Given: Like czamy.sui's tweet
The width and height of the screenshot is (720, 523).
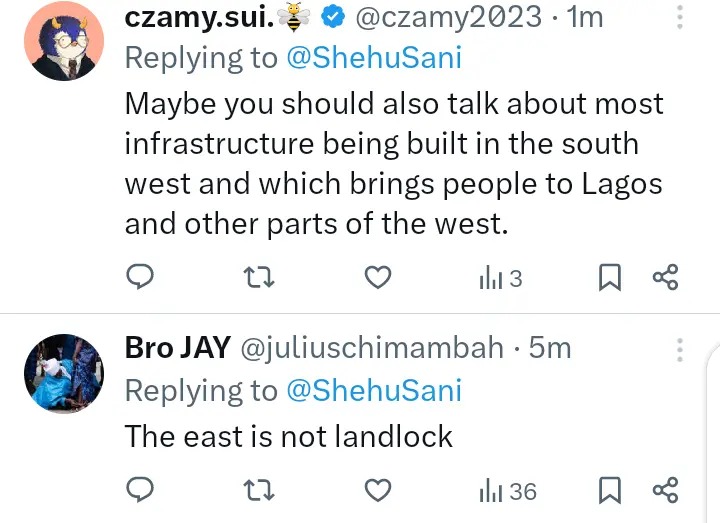Looking at the screenshot, I should click(x=376, y=278).
